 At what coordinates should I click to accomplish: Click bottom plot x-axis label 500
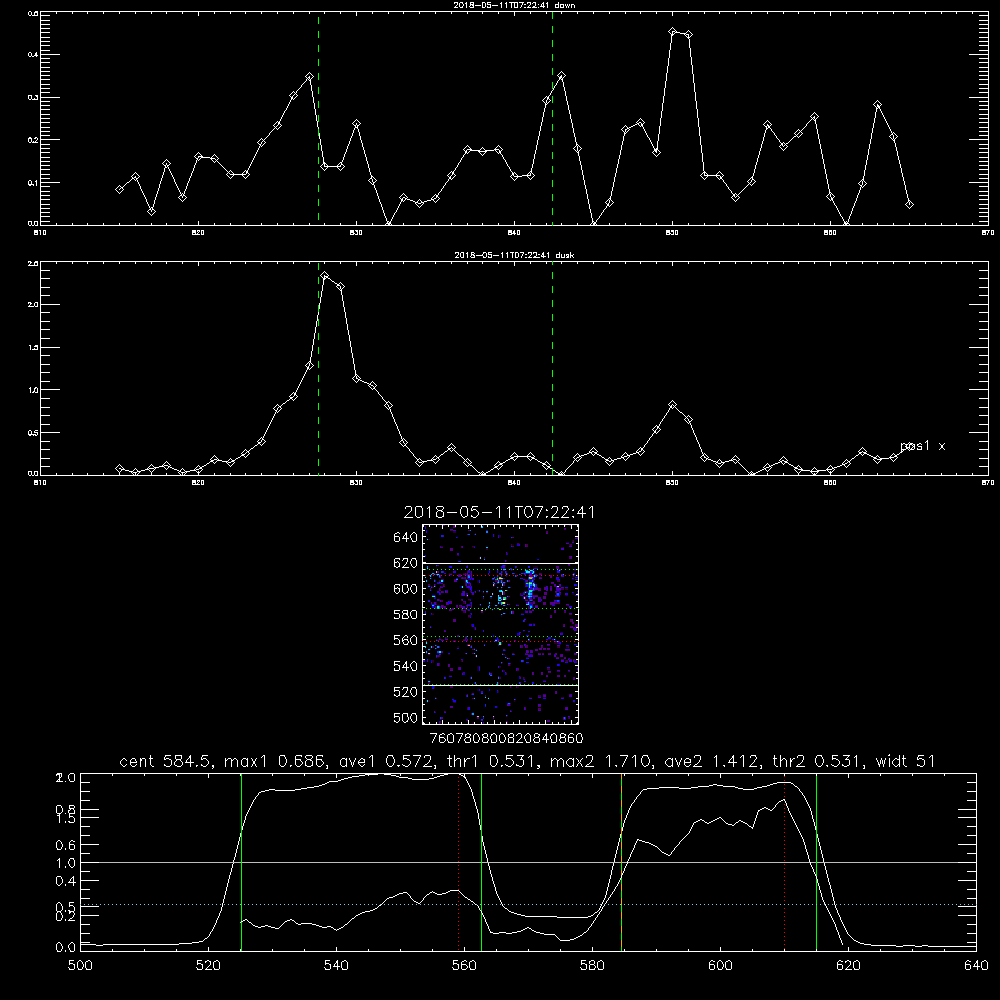[80, 966]
